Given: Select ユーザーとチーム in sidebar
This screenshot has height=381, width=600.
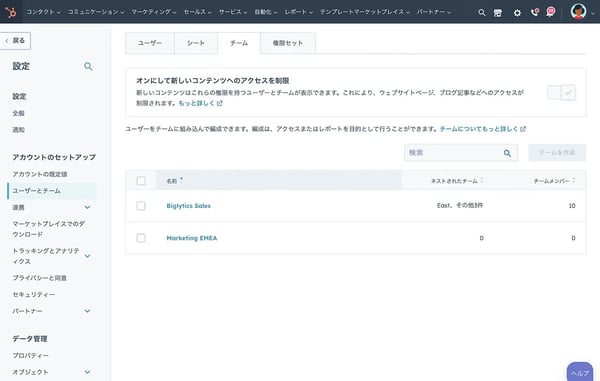Looking at the screenshot, I should tap(52, 190).
